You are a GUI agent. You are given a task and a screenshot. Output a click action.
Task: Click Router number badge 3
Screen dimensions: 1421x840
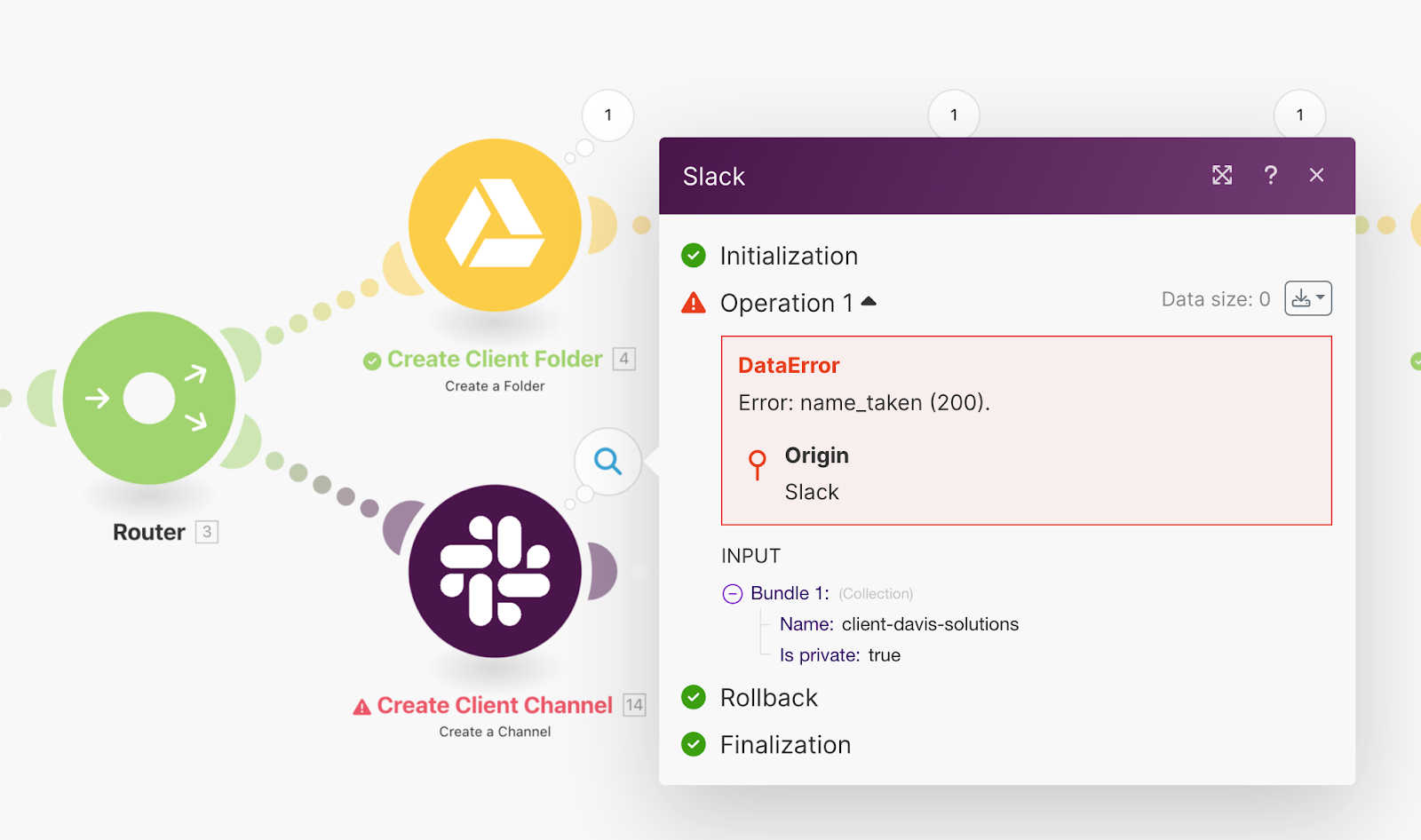coord(207,532)
